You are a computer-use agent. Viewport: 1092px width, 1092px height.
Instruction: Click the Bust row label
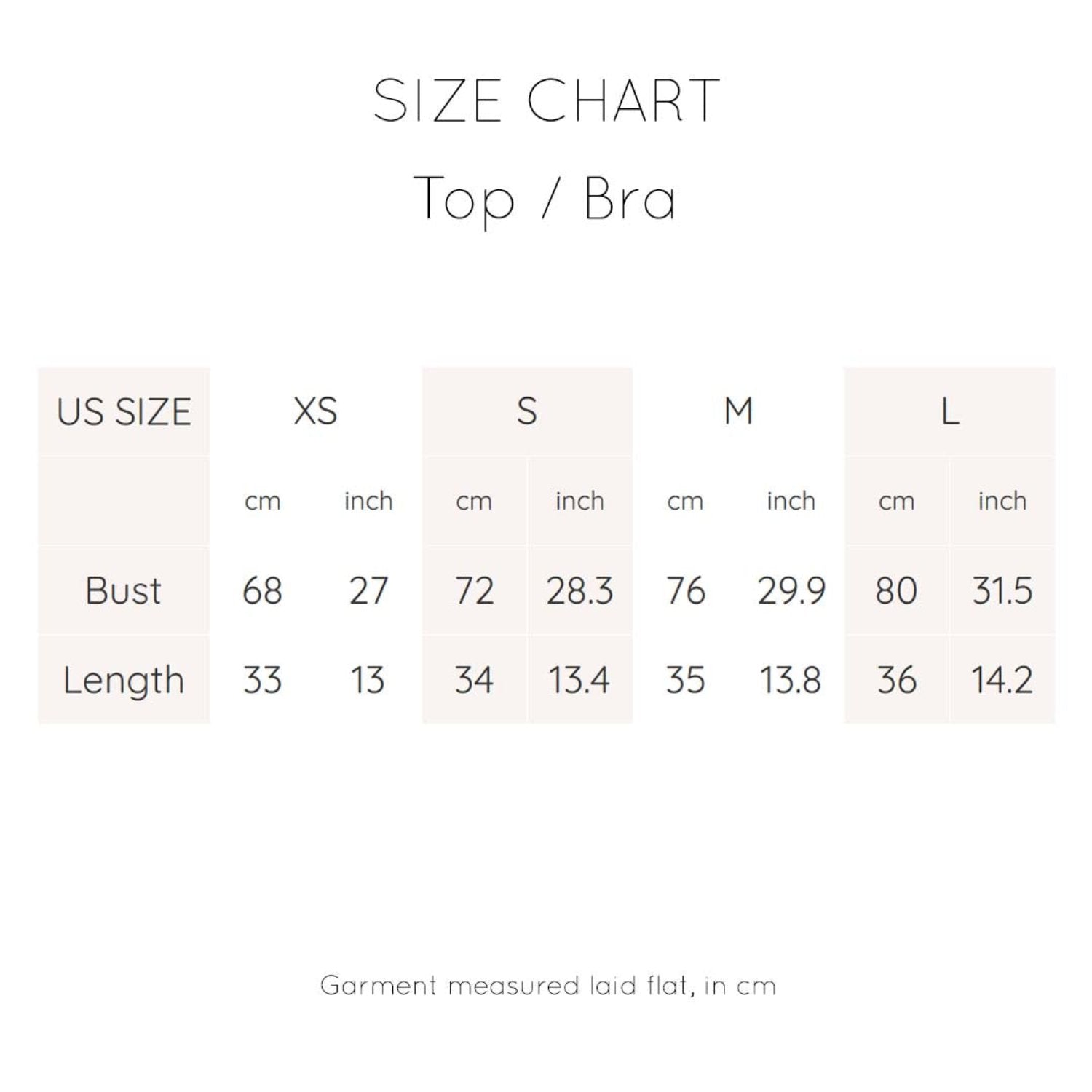[124, 590]
